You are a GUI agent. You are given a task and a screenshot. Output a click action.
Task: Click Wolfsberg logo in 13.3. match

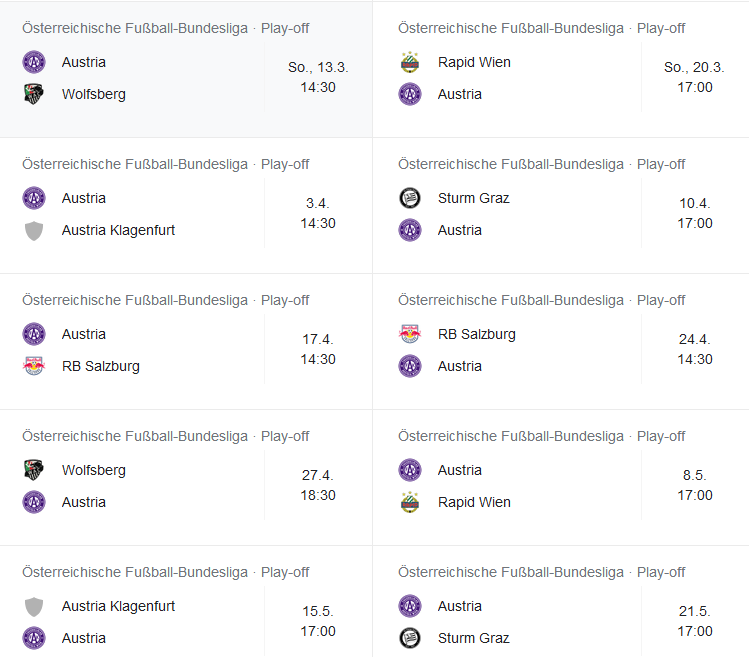(x=34, y=94)
